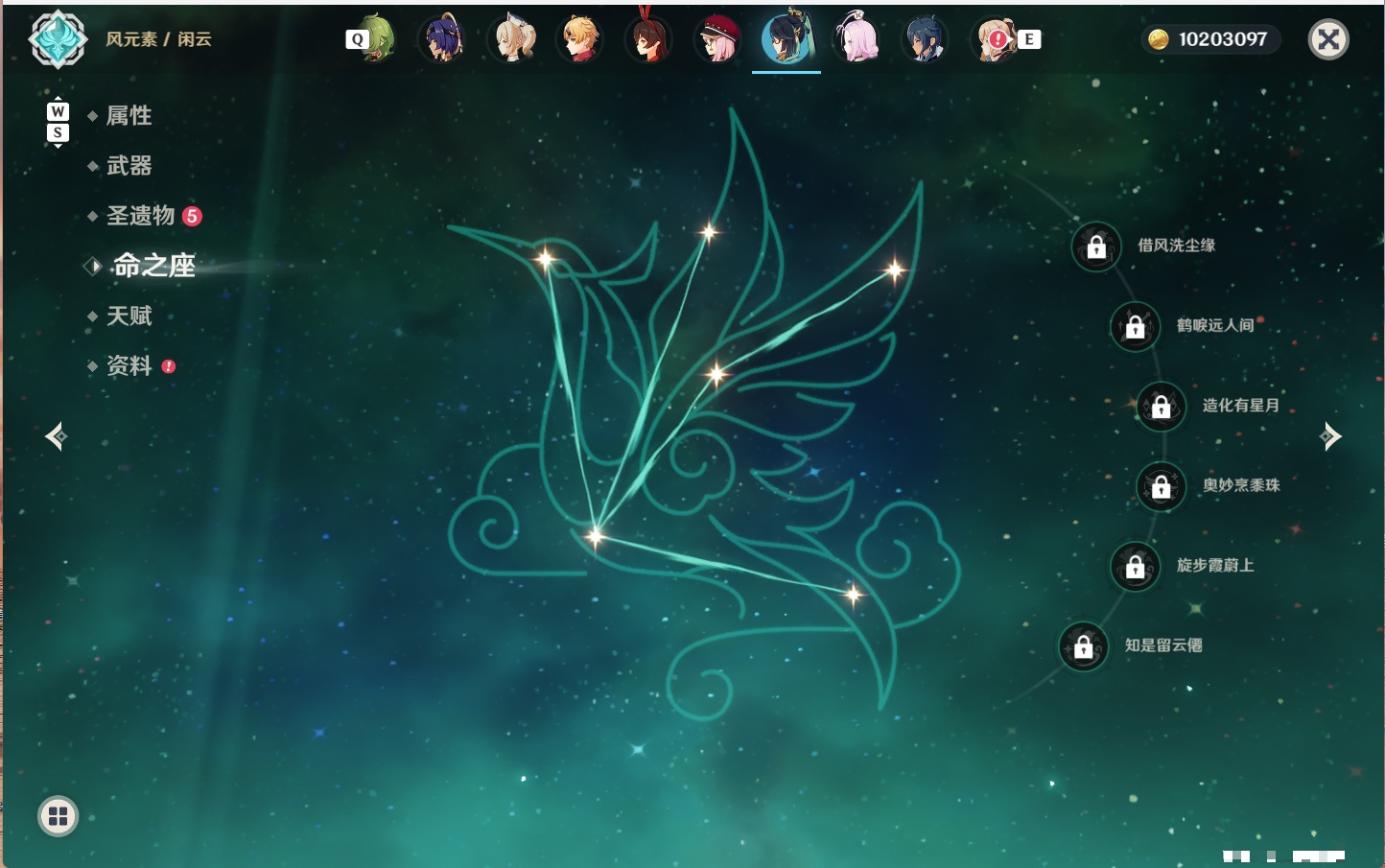Close the character screen with X button
The image size is (1385, 868).
[1328, 39]
